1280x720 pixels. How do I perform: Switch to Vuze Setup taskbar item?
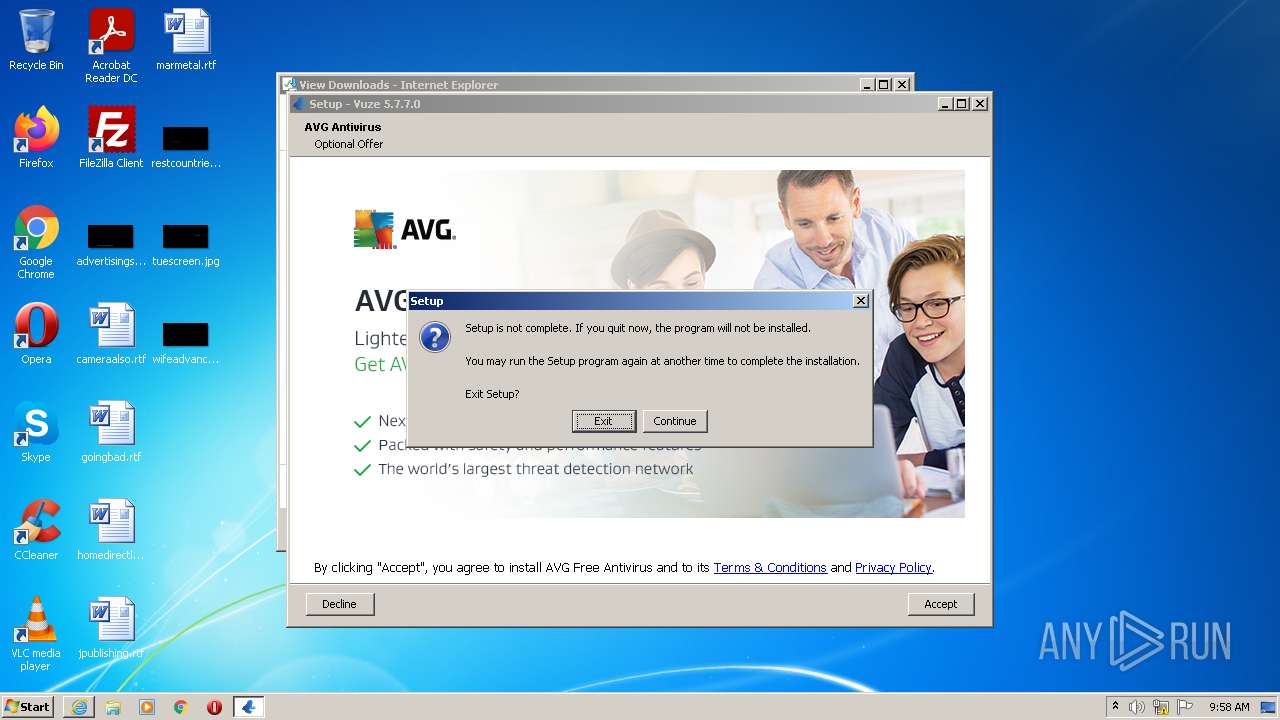tap(249, 707)
